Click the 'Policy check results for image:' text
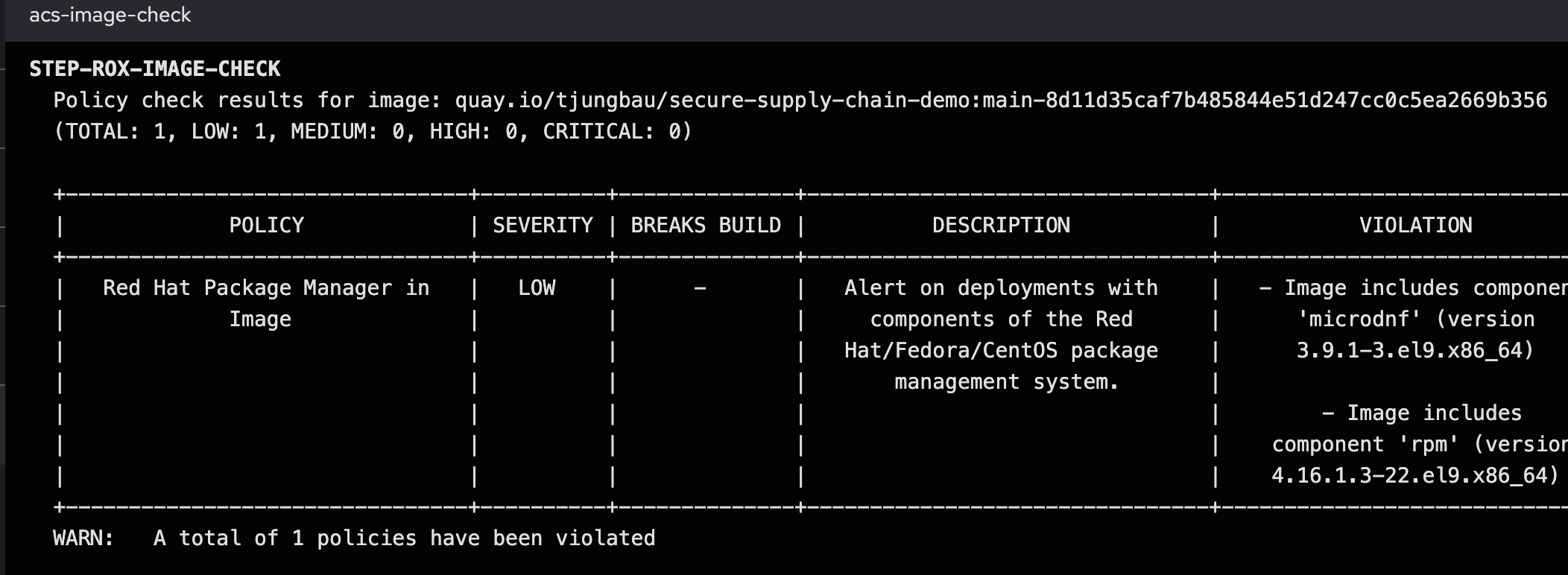 click(247, 101)
